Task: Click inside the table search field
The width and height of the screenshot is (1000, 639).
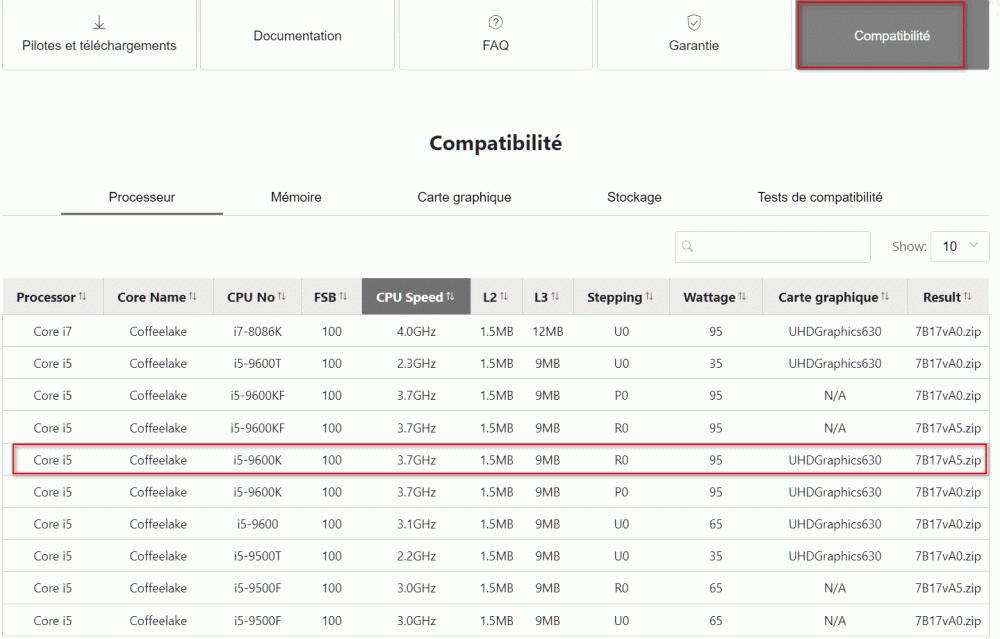Action: click(780, 246)
